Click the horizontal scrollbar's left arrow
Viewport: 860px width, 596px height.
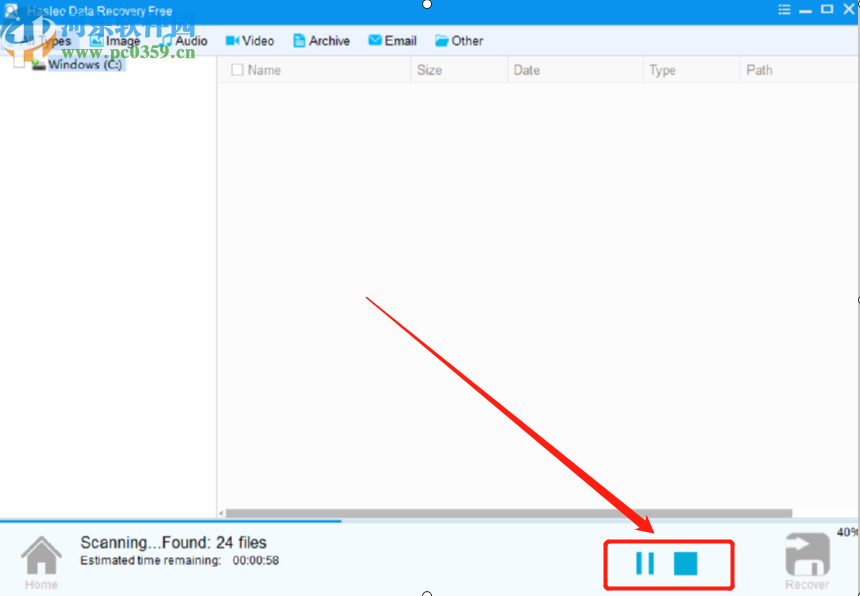(x=221, y=514)
